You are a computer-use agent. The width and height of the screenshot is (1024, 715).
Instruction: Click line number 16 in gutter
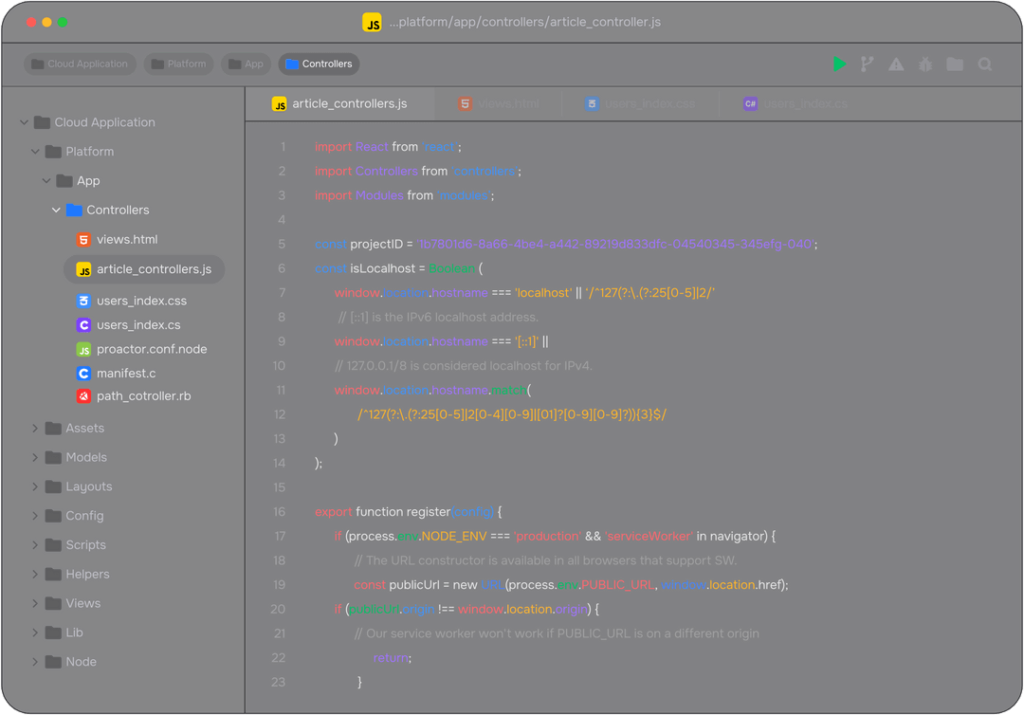click(280, 512)
